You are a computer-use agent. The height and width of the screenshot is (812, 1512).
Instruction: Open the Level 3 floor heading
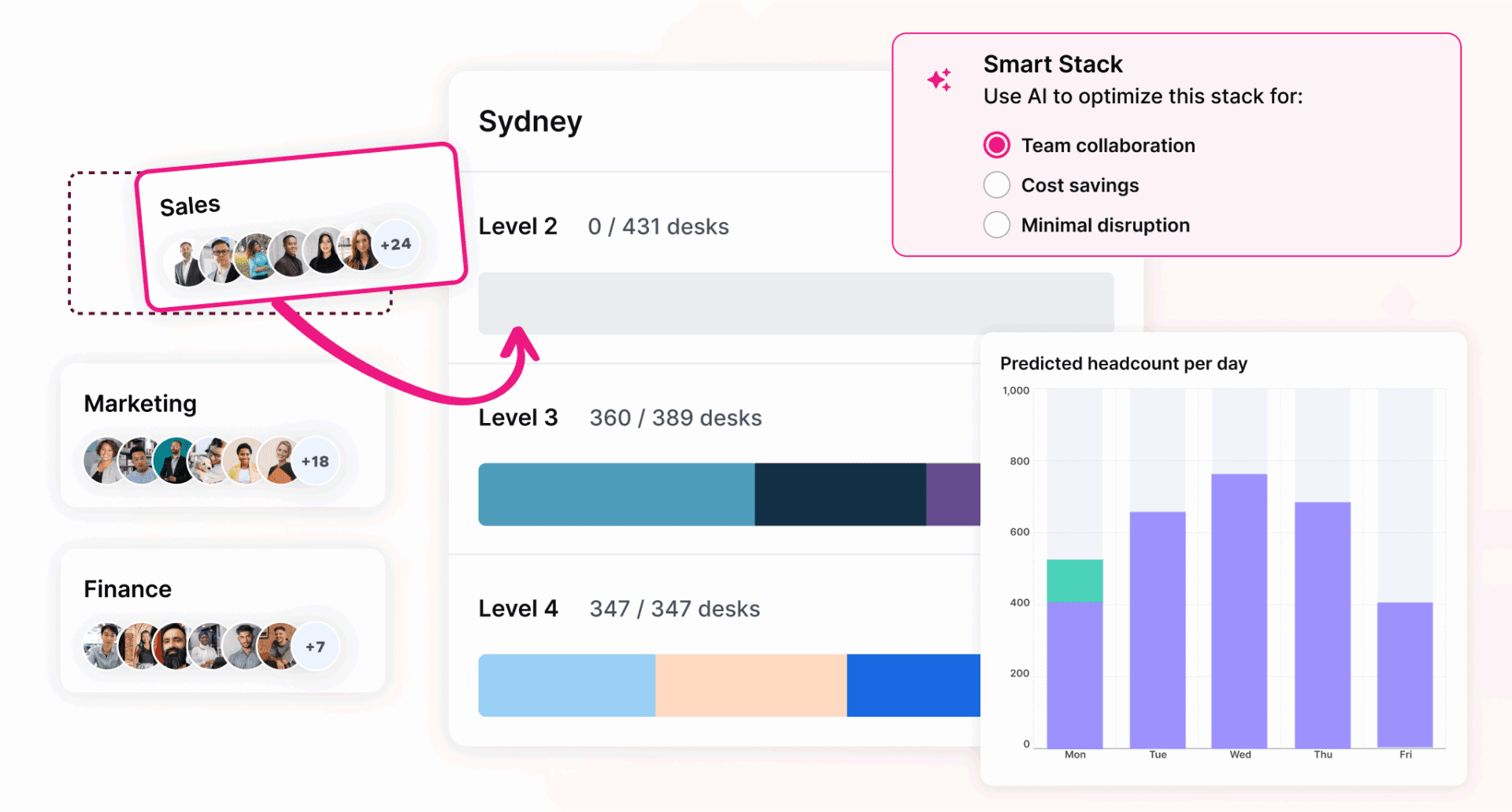pos(517,417)
